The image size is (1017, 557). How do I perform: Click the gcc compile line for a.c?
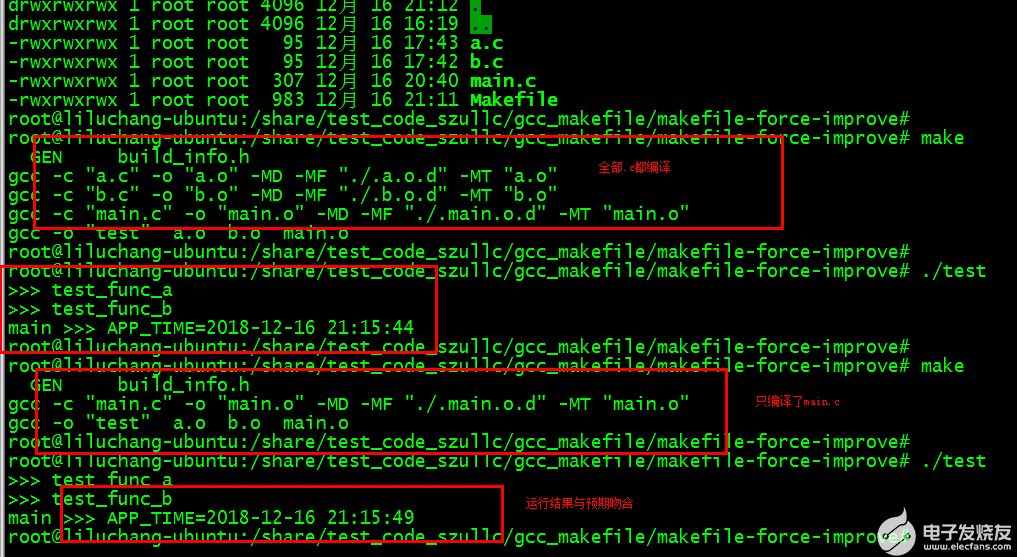tap(283, 176)
